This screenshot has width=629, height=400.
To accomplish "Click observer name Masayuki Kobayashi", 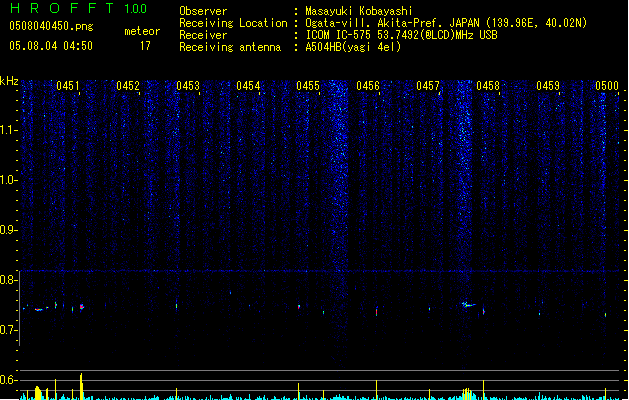I will pos(359,11).
